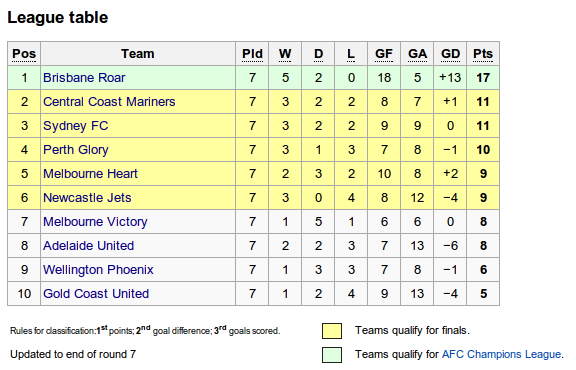Click the Sydney FC team link
Image resolution: width=576 pixels, height=370 pixels.
[76, 126]
